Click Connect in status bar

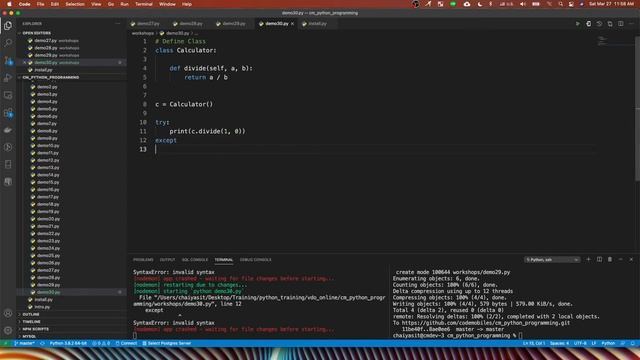point(126,343)
